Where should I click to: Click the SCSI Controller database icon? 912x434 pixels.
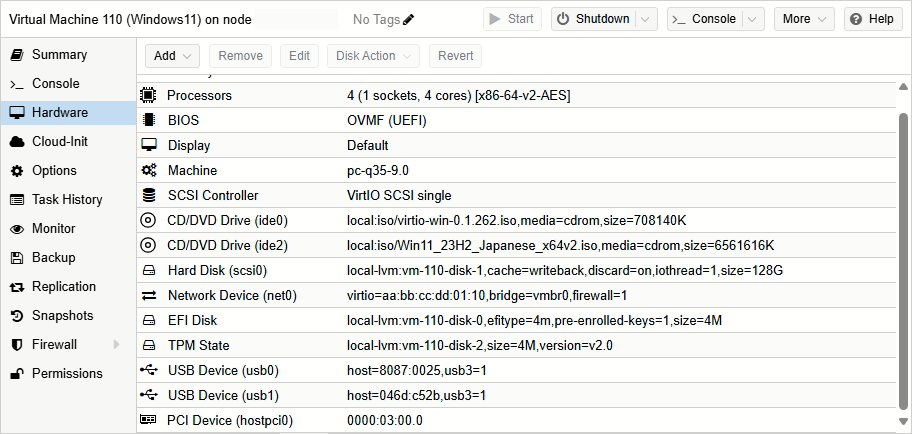pyautogui.click(x=149, y=195)
